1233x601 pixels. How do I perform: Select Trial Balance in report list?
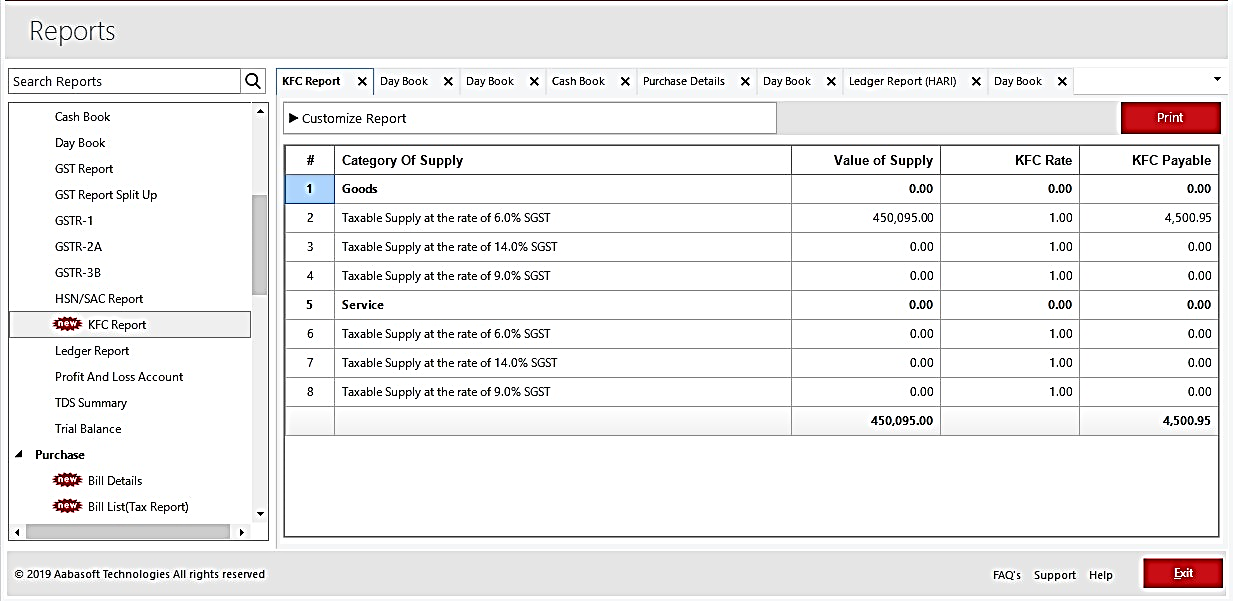(88, 429)
